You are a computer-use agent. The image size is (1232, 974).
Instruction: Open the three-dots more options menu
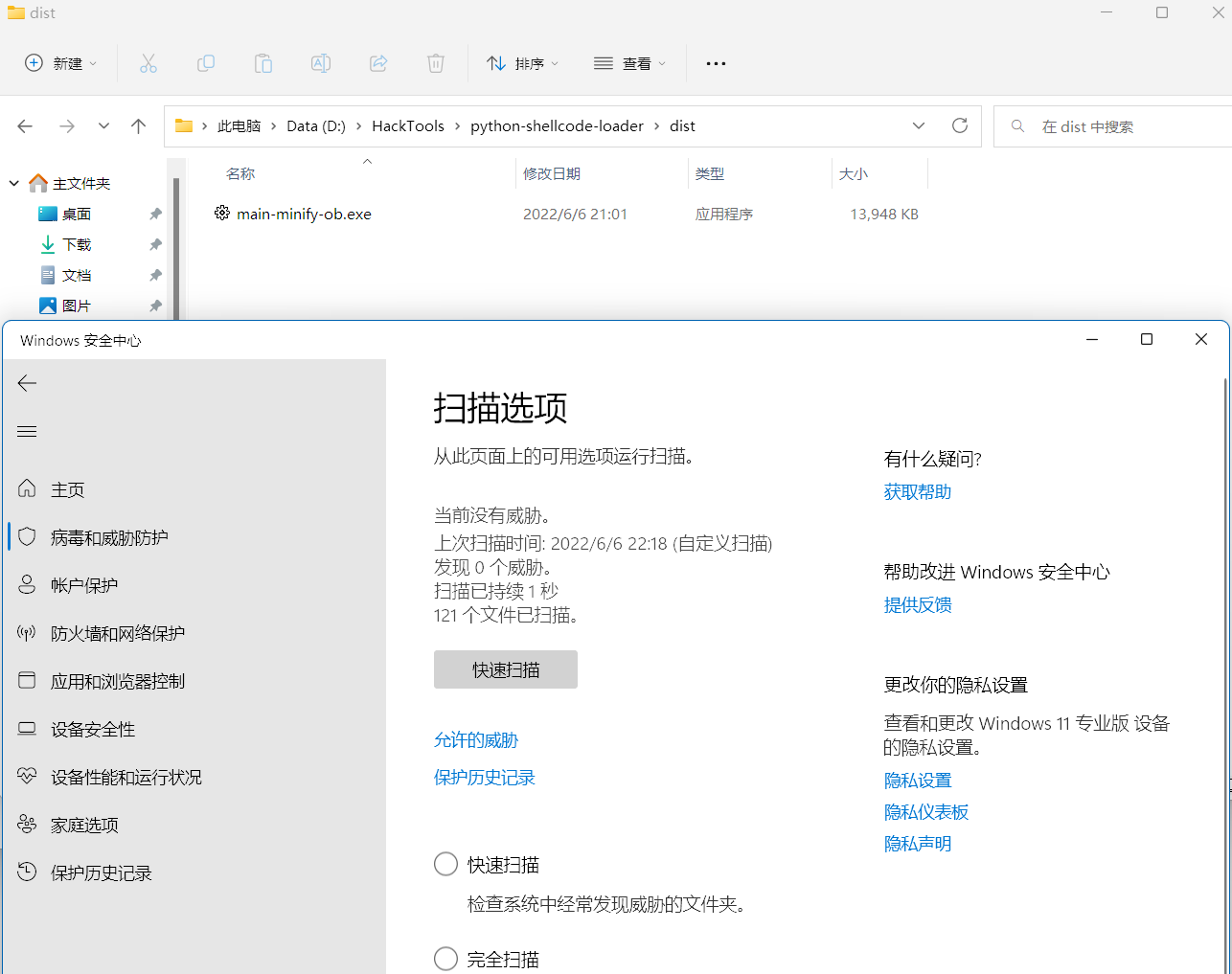pyautogui.click(x=716, y=63)
